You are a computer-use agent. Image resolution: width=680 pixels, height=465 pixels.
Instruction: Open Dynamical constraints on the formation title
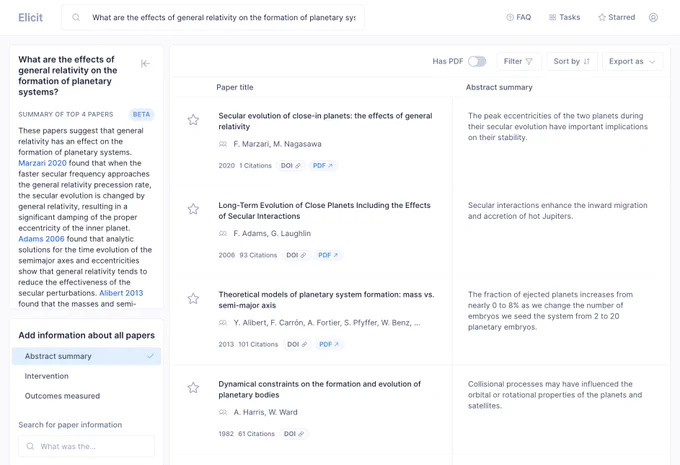click(320, 390)
